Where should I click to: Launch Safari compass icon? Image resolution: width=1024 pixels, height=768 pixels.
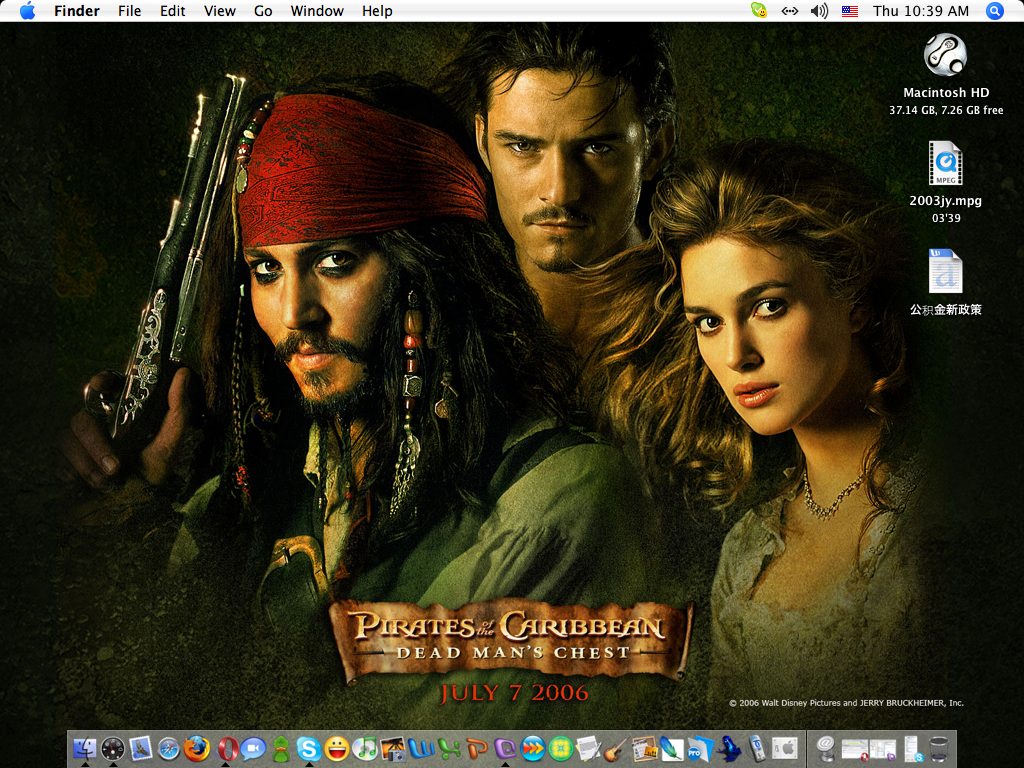[x=169, y=749]
